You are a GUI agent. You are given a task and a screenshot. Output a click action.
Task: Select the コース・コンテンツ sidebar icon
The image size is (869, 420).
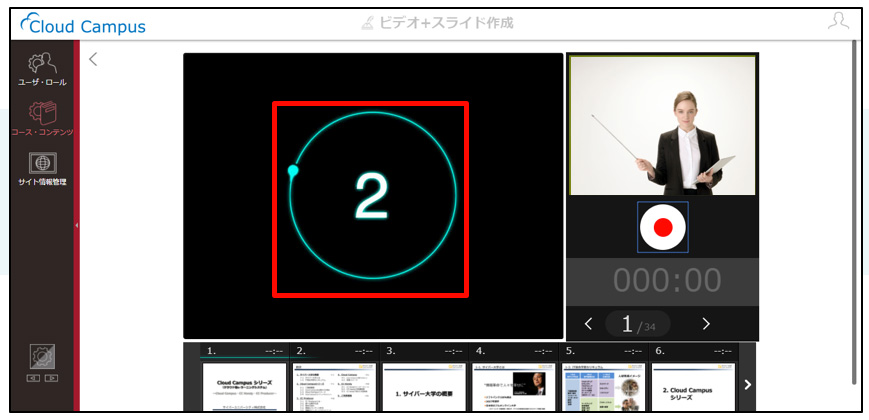point(42,119)
